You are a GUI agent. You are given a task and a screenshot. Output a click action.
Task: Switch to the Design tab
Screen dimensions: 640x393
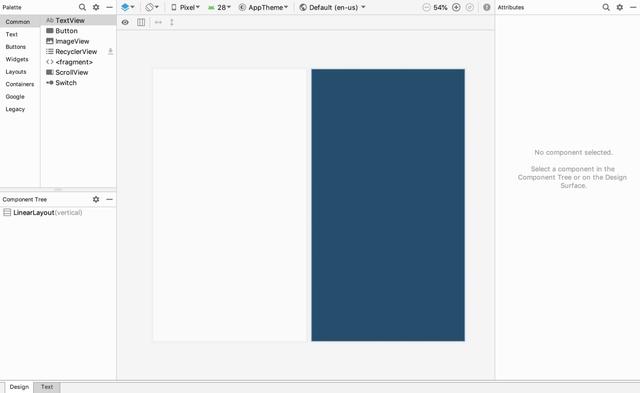[x=19, y=387]
